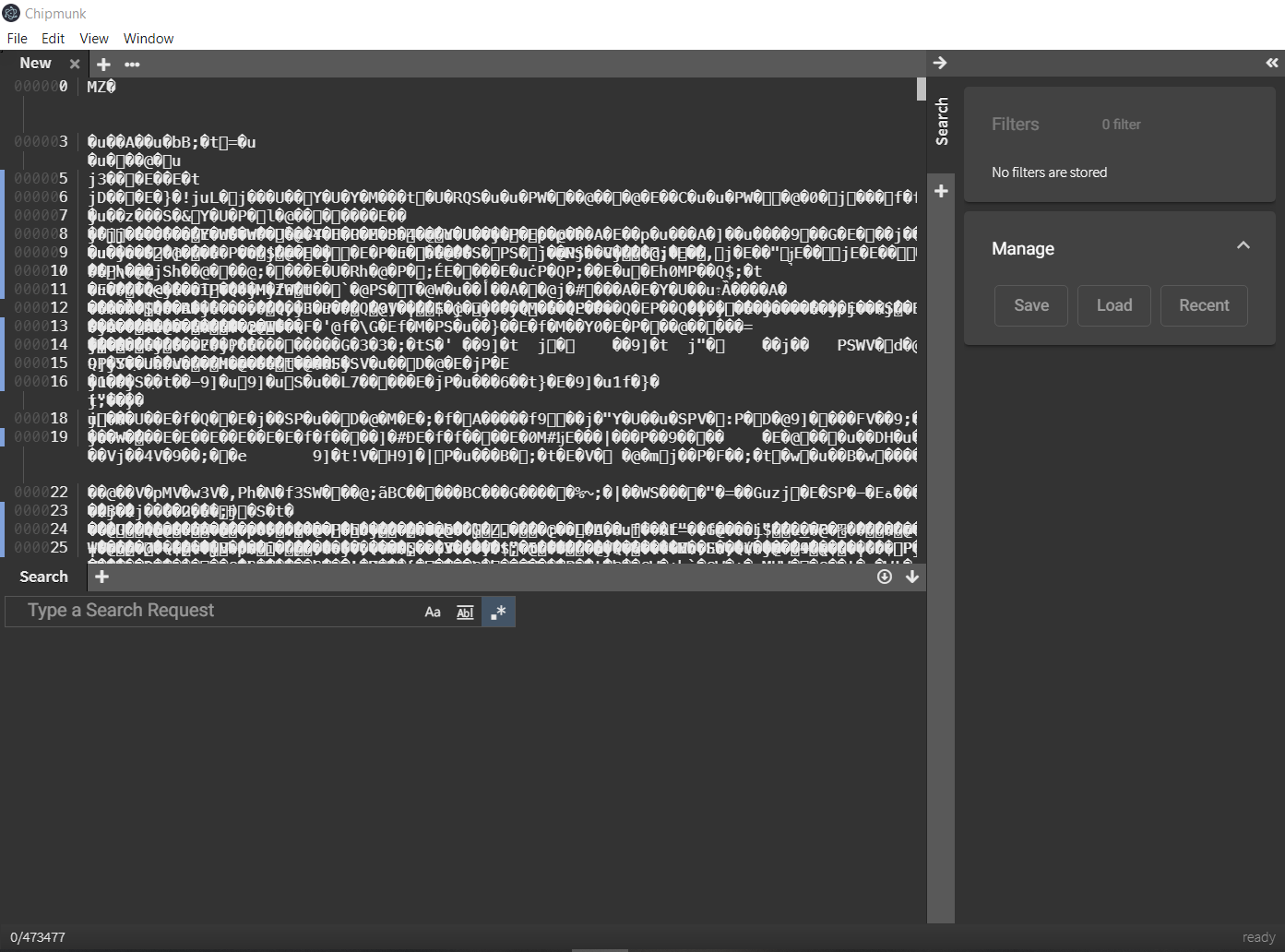Select log row 000022
The image size is (1285, 952).
click(x=461, y=493)
